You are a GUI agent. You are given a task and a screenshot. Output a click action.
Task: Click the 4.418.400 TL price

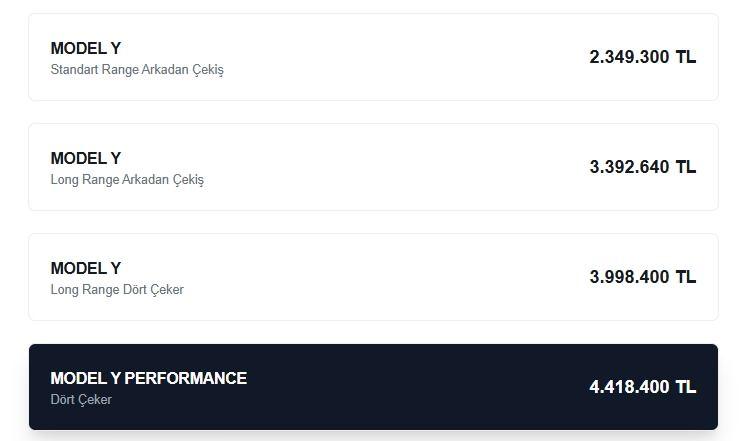point(629,387)
